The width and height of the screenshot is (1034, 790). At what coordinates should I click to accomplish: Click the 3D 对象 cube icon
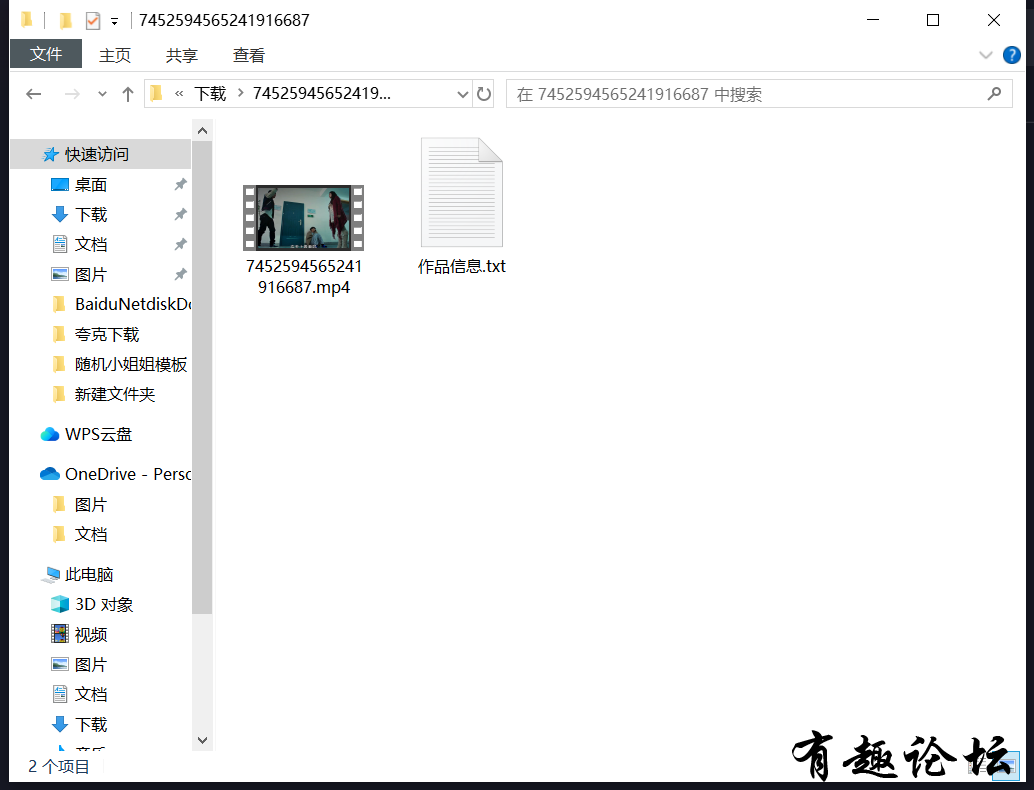[x=59, y=604]
